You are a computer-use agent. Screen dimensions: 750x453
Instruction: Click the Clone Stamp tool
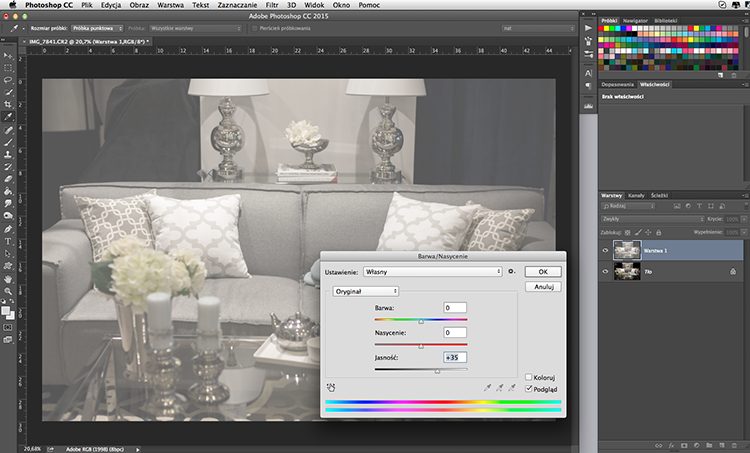coord(8,154)
